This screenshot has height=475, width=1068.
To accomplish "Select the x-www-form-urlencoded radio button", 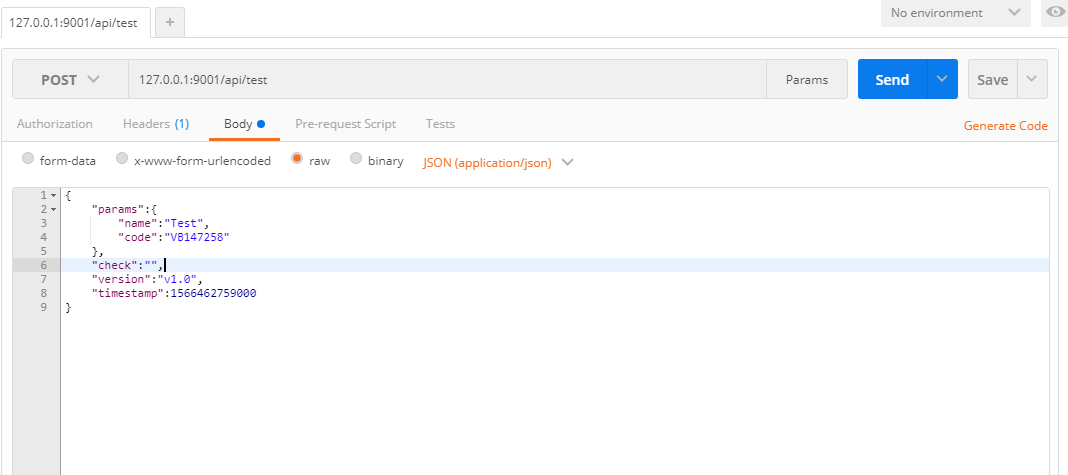I will click(x=122, y=159).
